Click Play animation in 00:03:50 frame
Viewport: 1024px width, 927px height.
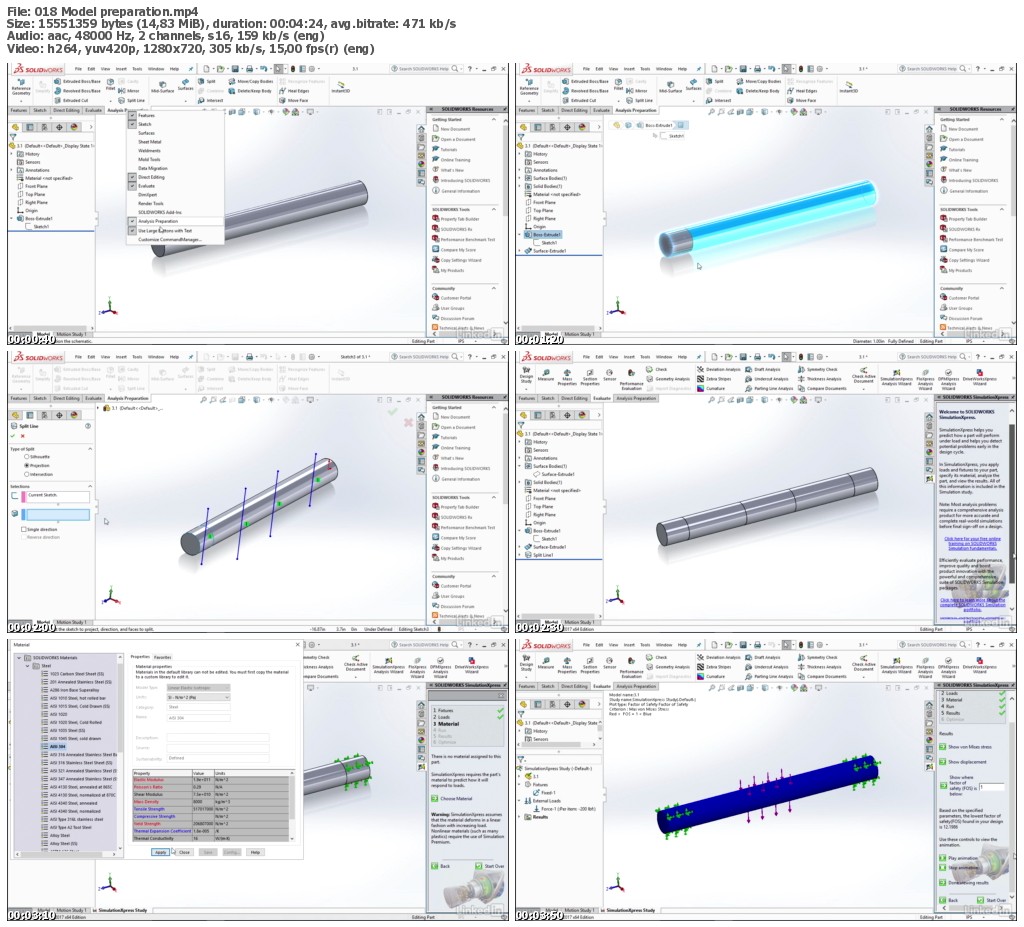pyautogui.click(x=958, y=858)
